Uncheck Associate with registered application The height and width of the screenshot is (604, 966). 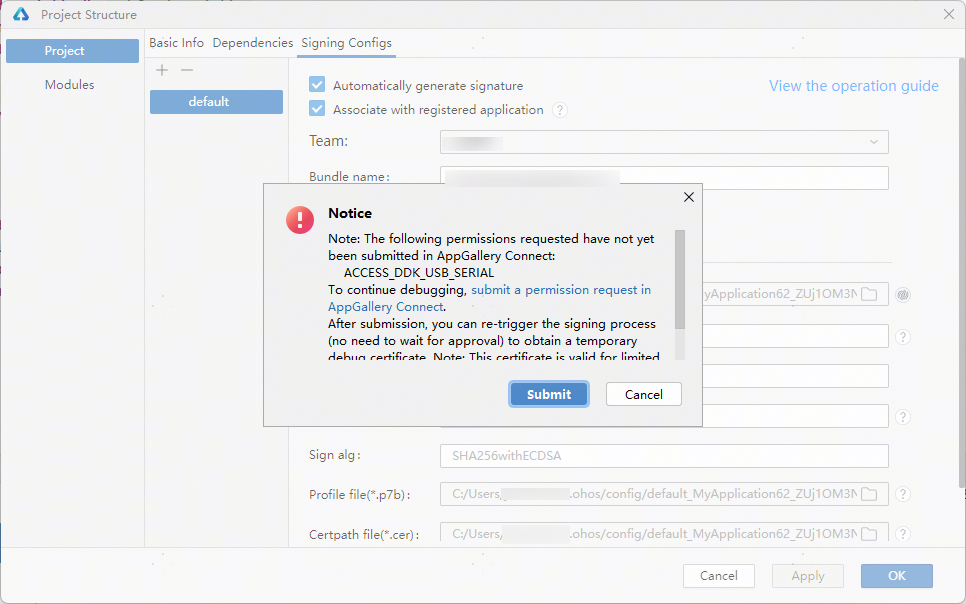click(x=317, y=109)
